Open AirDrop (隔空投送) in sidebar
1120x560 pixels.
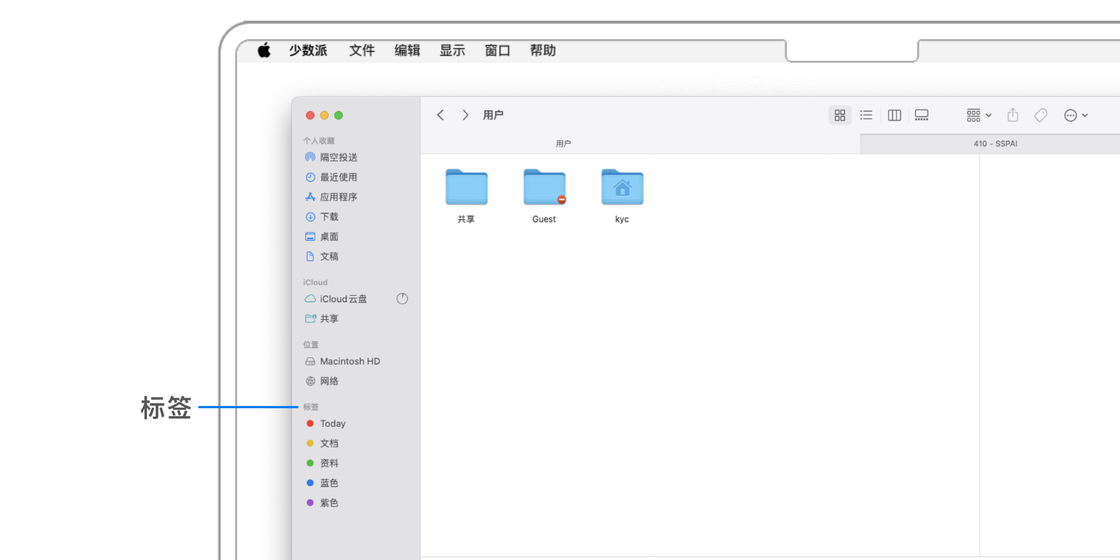tap(338, 157)
